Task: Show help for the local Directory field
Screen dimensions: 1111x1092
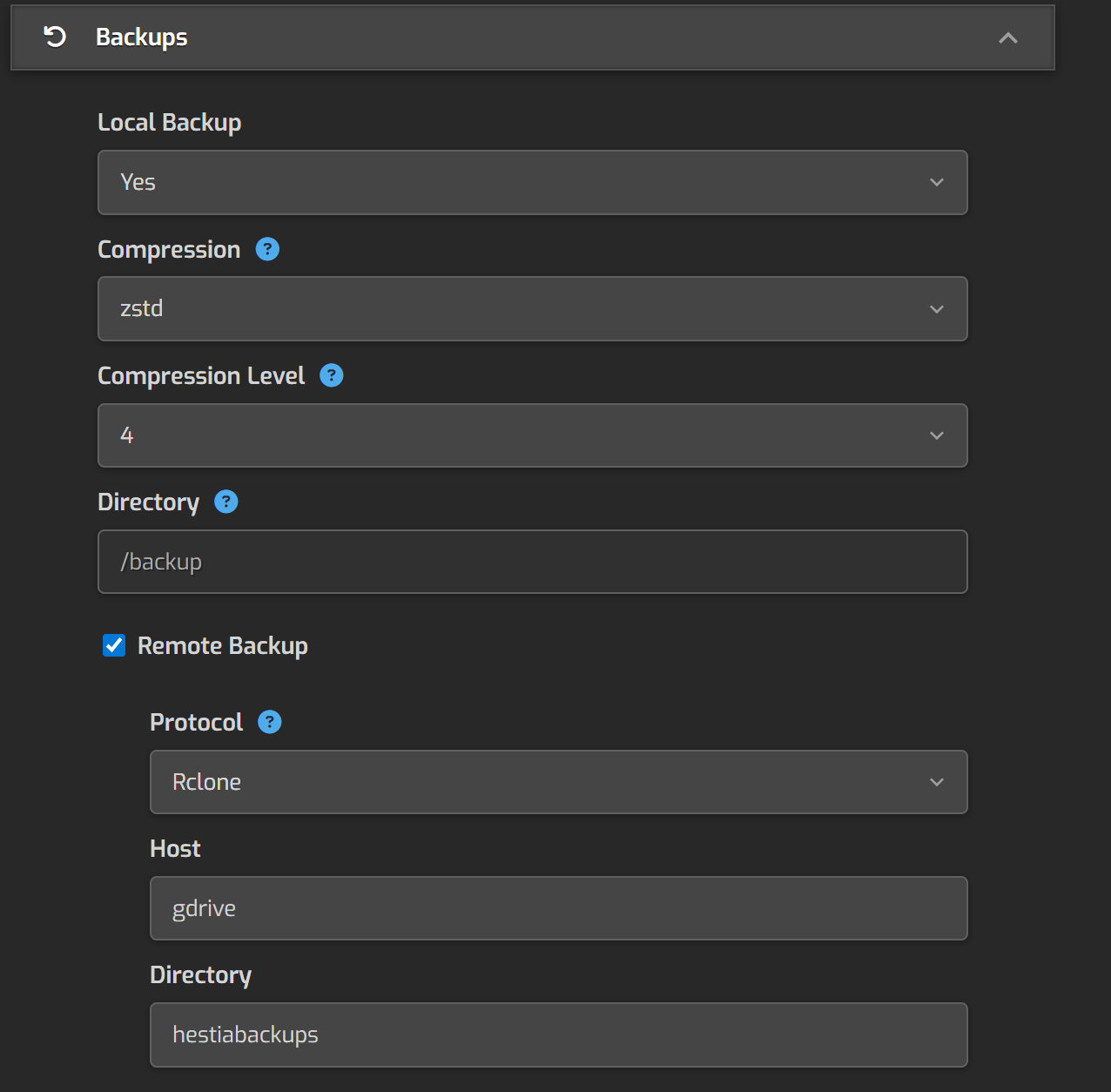Action: [x=226, y=502]
